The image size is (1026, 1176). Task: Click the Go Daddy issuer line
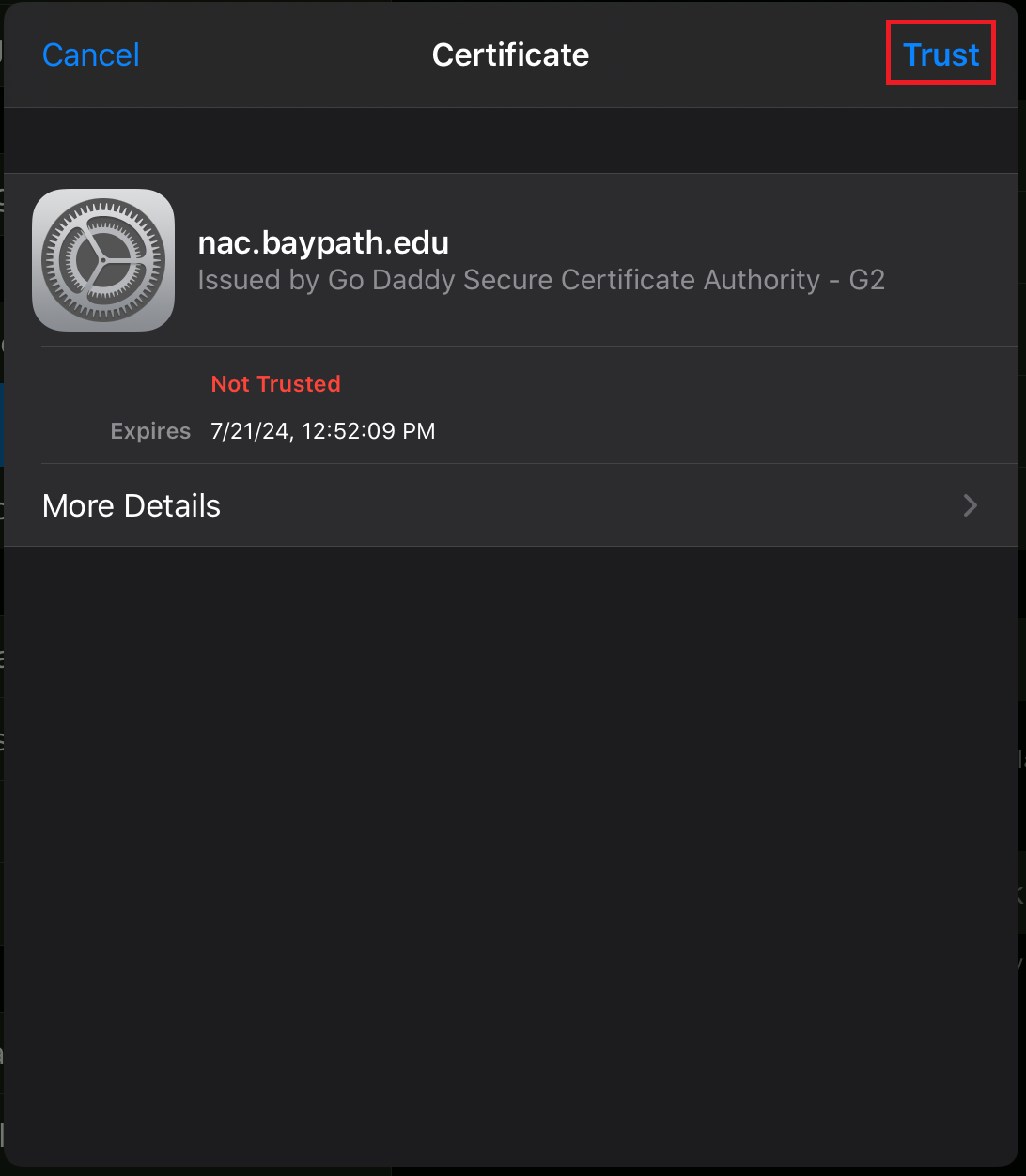[x=541, y=280]
